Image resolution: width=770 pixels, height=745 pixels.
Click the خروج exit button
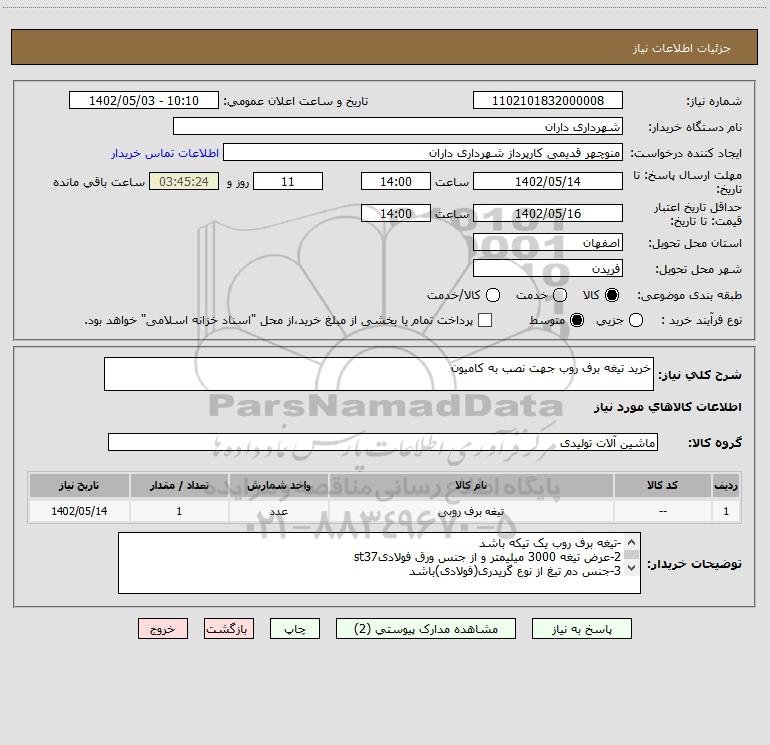tap(163, 629)
